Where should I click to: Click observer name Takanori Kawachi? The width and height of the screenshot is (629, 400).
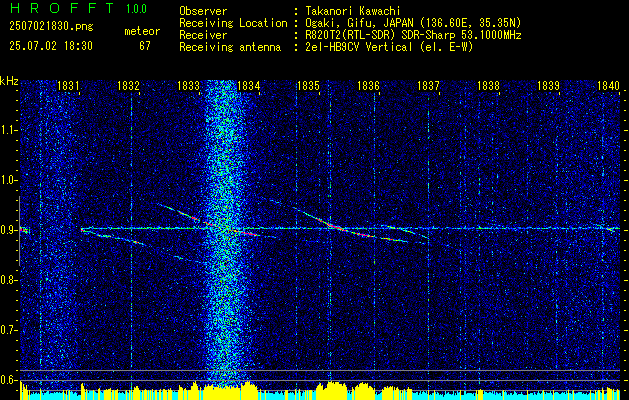pos(351,11)
